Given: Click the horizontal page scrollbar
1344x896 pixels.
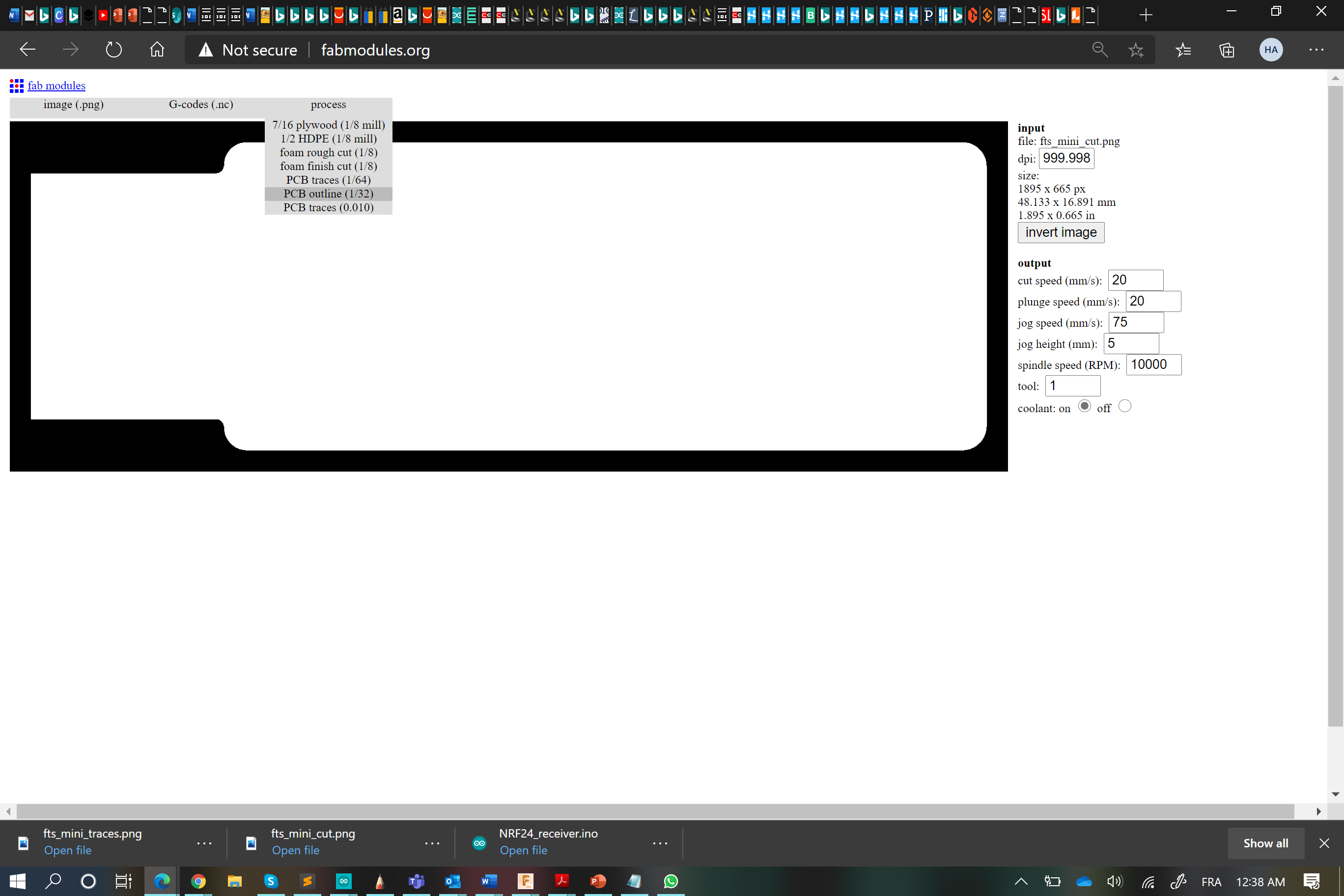Looking at the screenshot, I should click(x=655, y=811).
